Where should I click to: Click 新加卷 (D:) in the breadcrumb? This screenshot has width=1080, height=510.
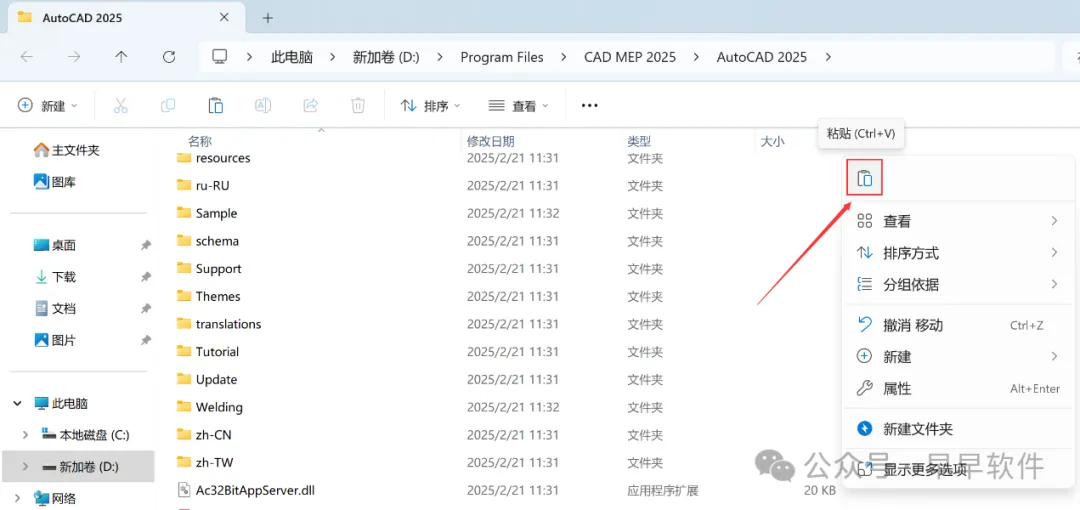coord(386,57)
